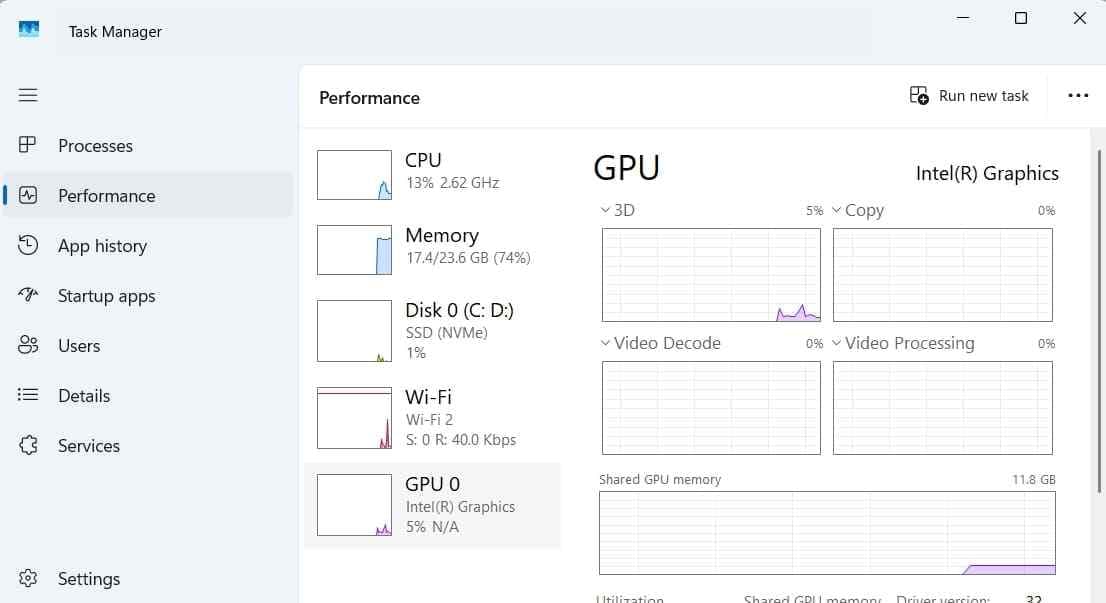Click the 17.4/23.6 GB (74%) text
This screenshot has height=603, width=1106.
point(468,258)
